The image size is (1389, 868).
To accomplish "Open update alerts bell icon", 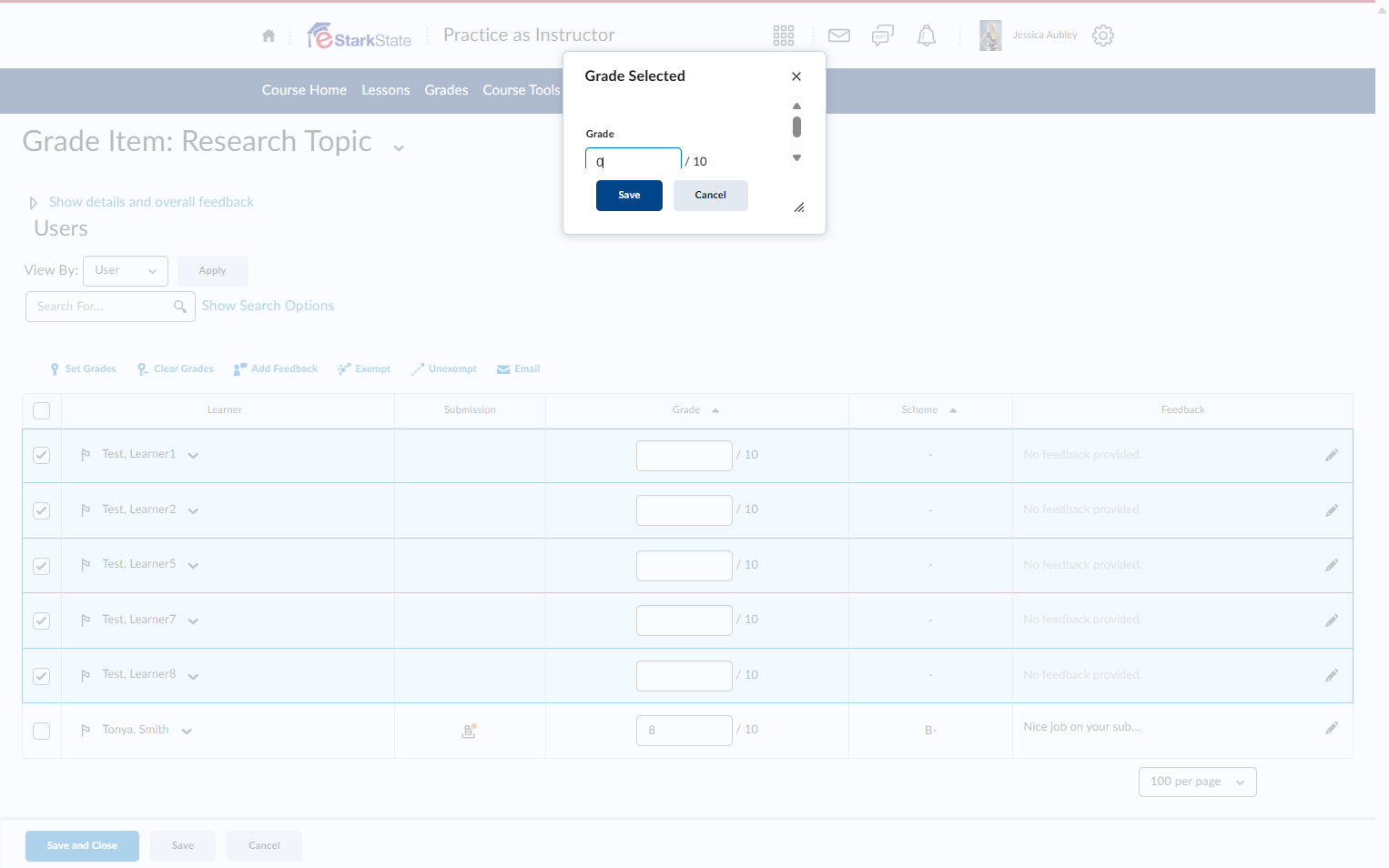I will point(927,35).
